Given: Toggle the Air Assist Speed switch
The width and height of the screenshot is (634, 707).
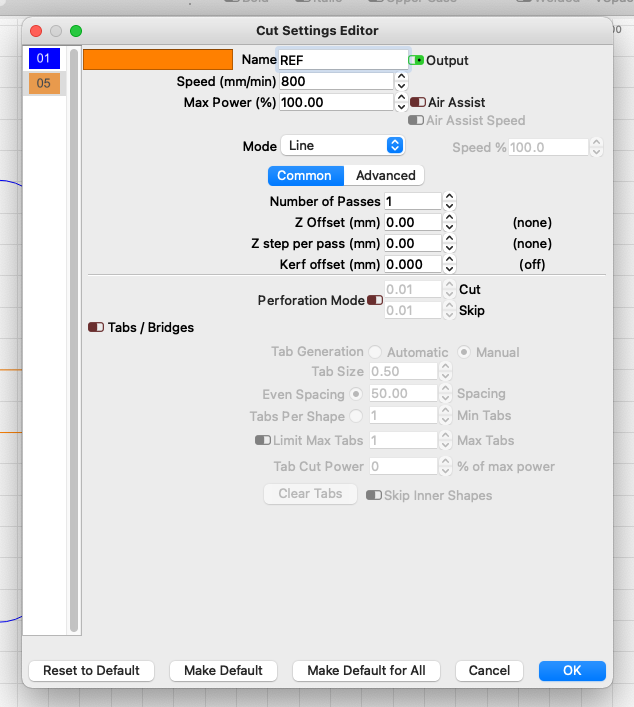Looking at the screenshot, I should [416, 120].
